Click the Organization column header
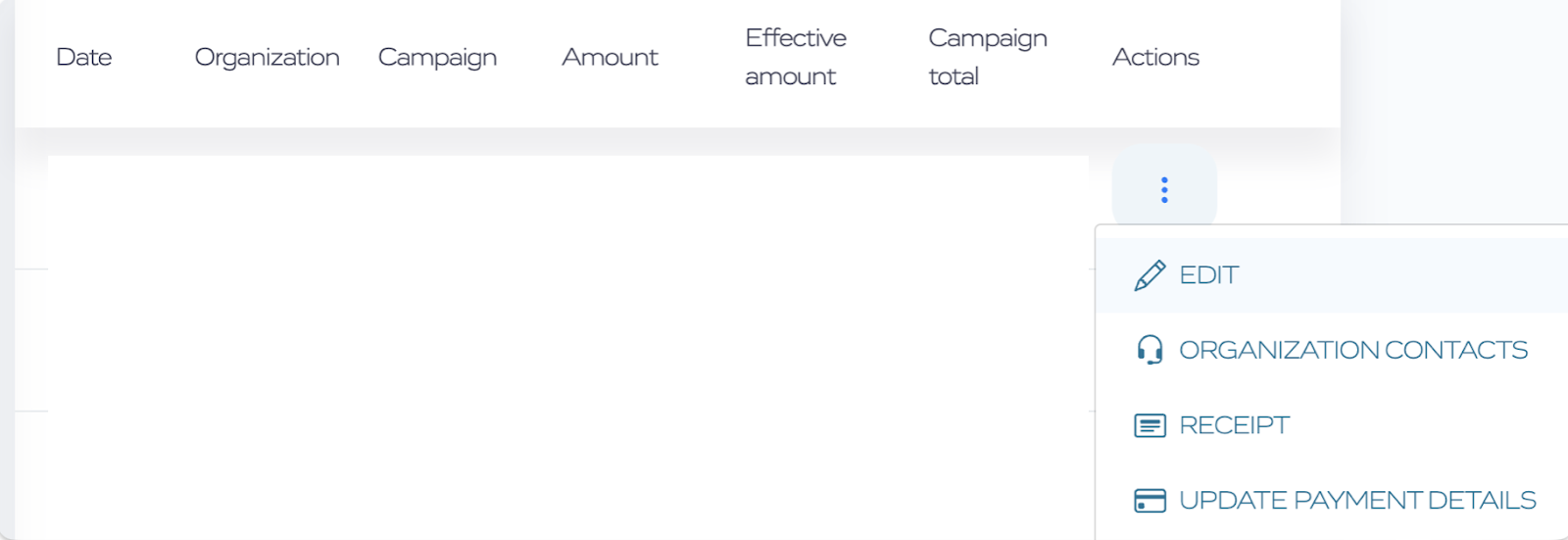1568x540 pixels. click(267, 58)
